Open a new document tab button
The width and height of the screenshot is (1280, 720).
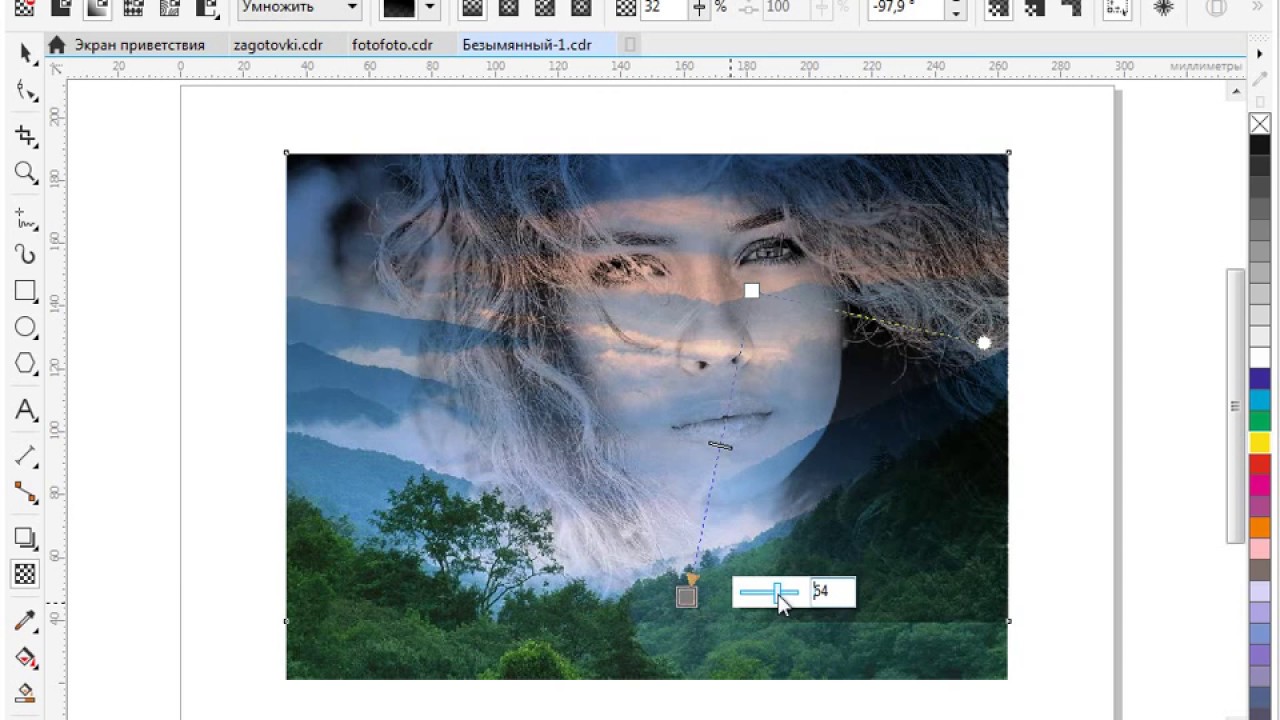point(630,45)
